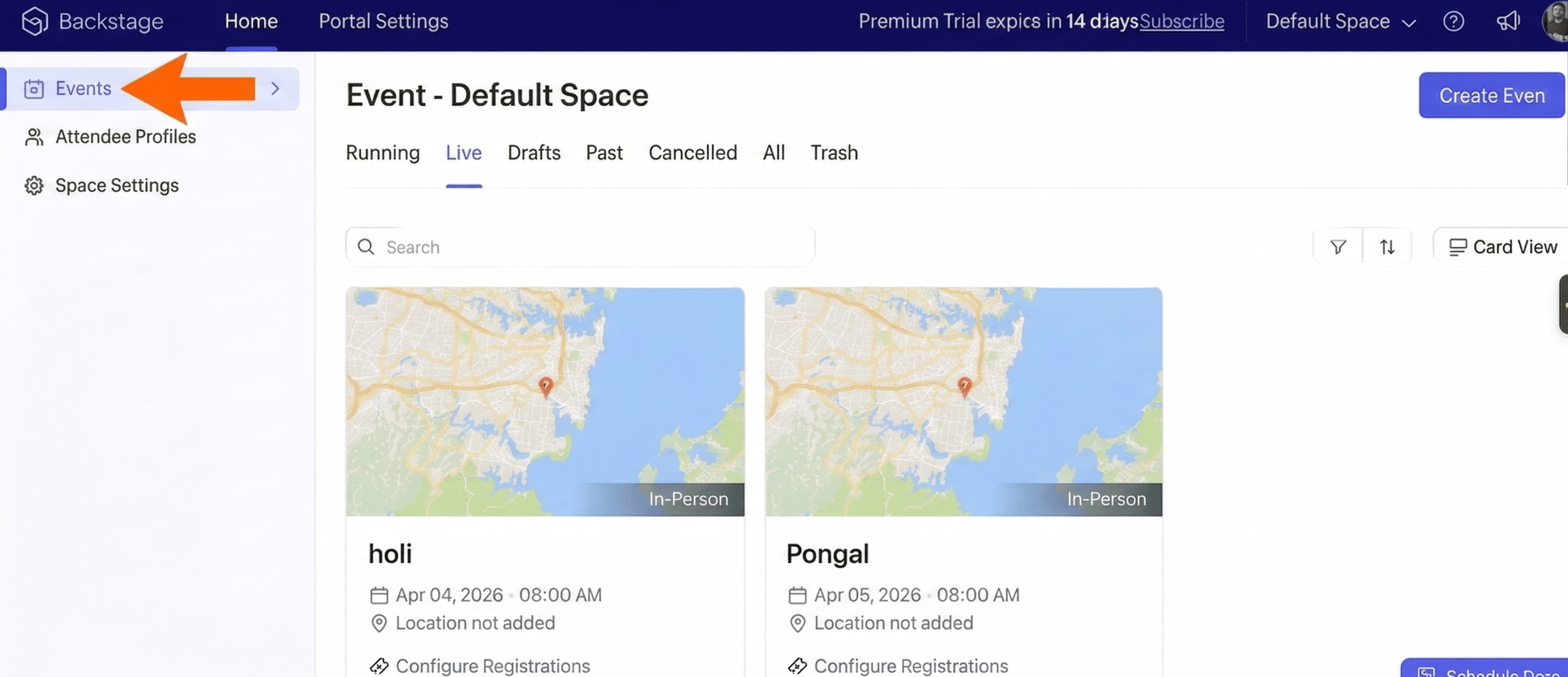Open the holi event map thumbnail

click(545, 401)
